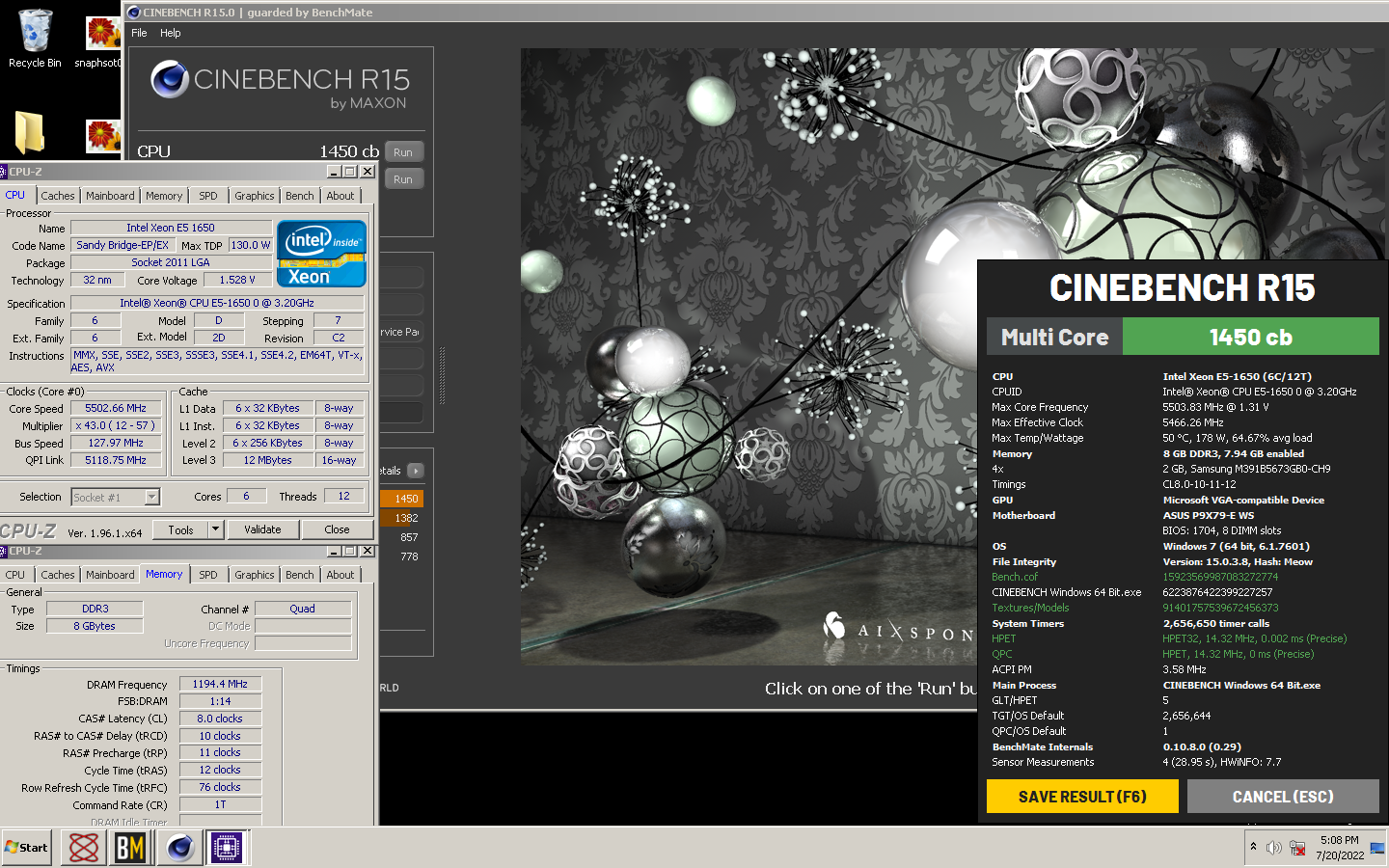Select CPU tab in lower CPU-Z window
The height and width of the screenshot is (868, 1389).
[x=15, y=575]
